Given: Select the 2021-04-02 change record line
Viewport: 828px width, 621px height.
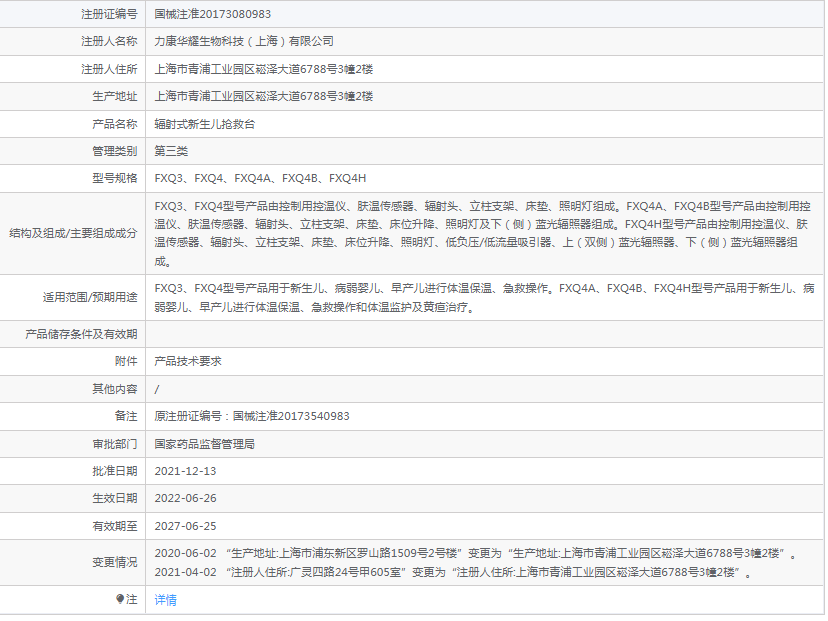Looking at the screenshot, I should (453, 572).
